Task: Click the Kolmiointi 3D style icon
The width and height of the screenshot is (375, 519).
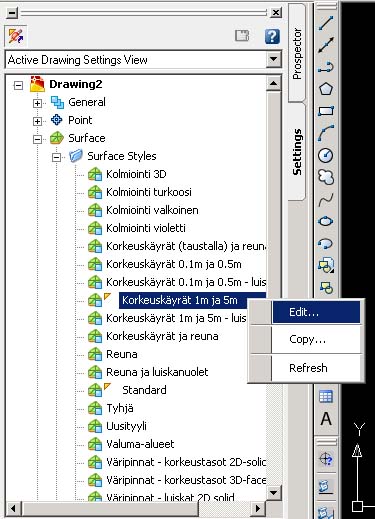Action: (x=95, y=174)
